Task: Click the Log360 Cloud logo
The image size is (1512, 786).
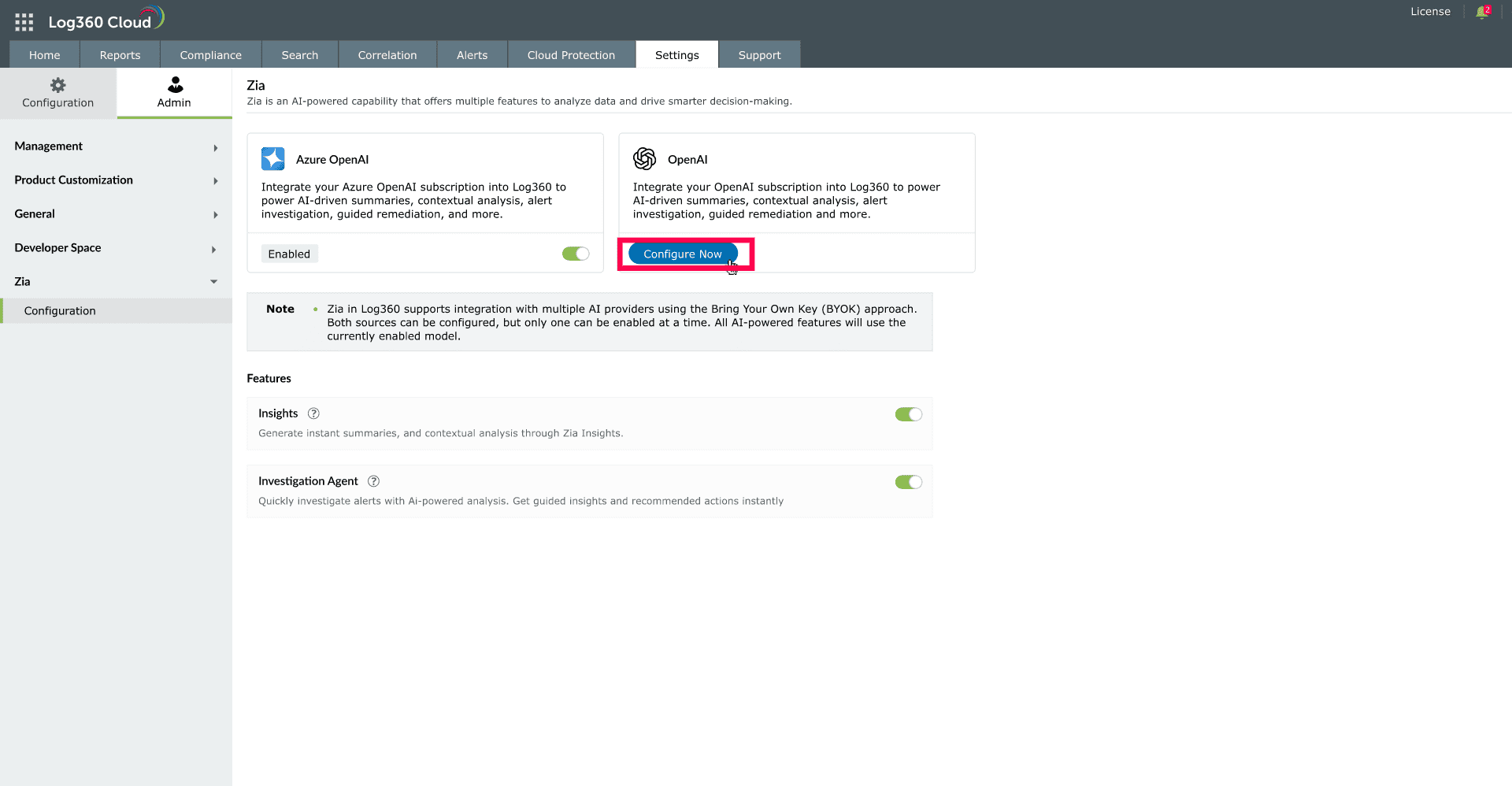Action: 106,20
